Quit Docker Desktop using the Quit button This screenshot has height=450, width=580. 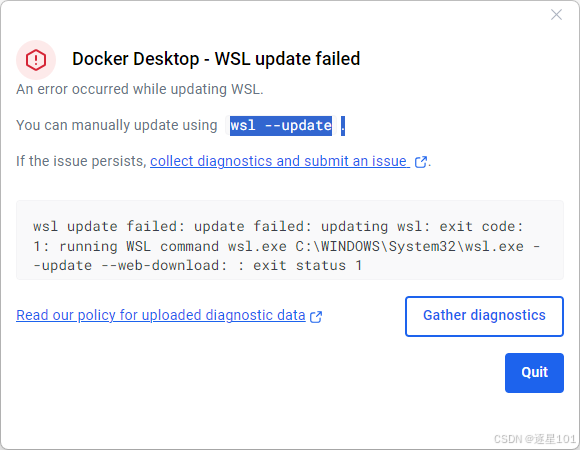click(534, 373)
